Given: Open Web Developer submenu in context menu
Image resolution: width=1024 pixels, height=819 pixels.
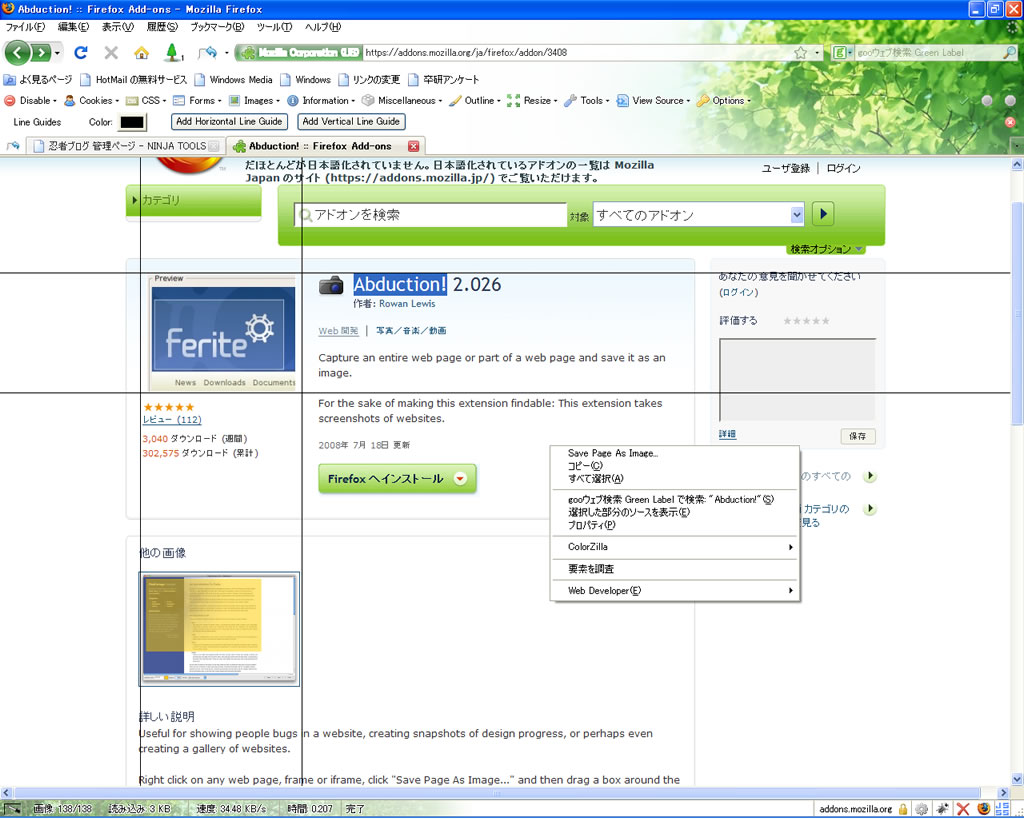Looking at the screenshot, I should (675, 590).
